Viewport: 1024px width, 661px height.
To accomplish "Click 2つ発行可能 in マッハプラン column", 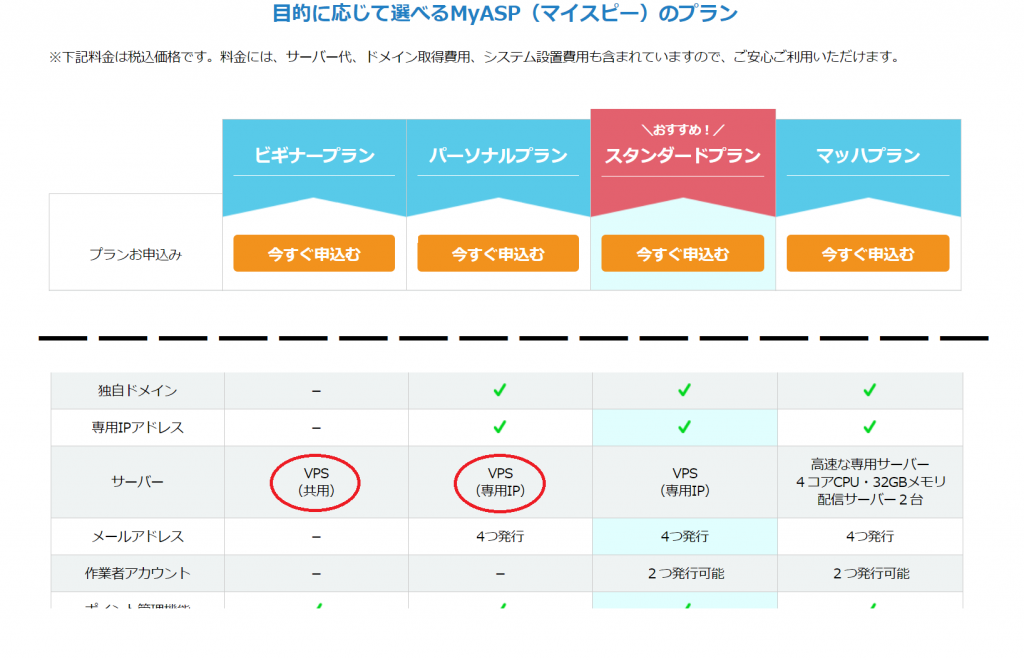I will click(x=871, y=573).
